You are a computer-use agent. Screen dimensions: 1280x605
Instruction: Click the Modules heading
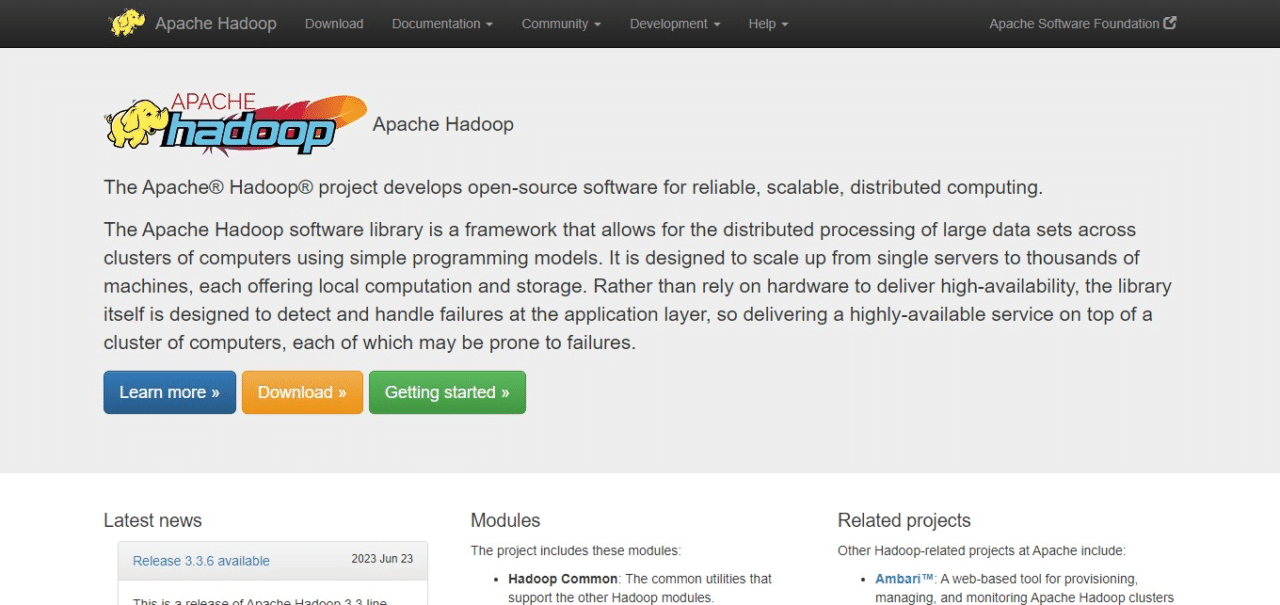click(505, 520)
